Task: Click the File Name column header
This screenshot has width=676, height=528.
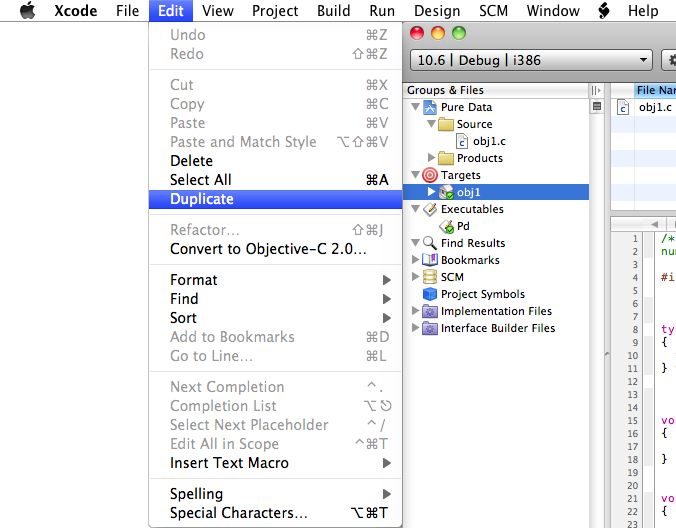Action: coord(655,90)
